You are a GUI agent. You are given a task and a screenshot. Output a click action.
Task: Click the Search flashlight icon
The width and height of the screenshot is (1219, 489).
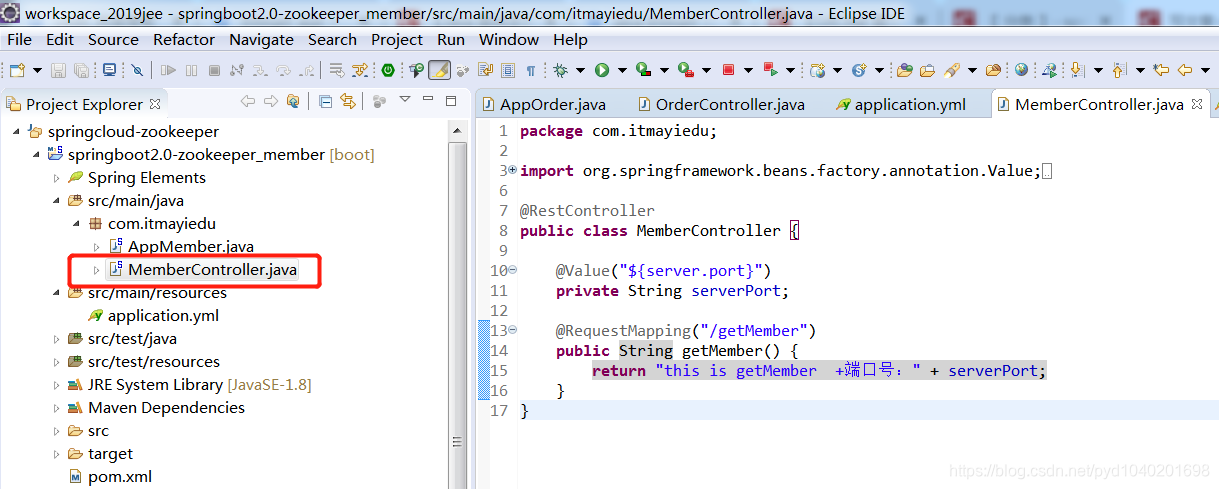tap(951, 70)
